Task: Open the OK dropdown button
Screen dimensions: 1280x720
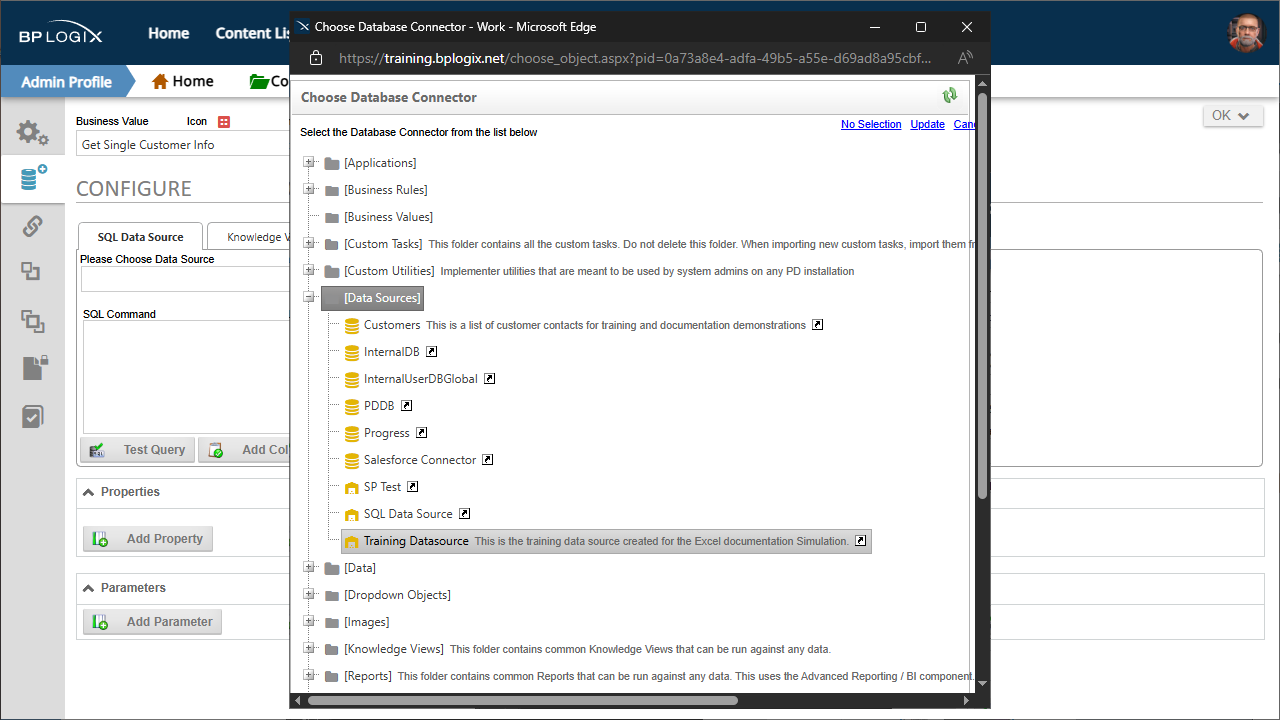Action: (x=1231, y=116)
